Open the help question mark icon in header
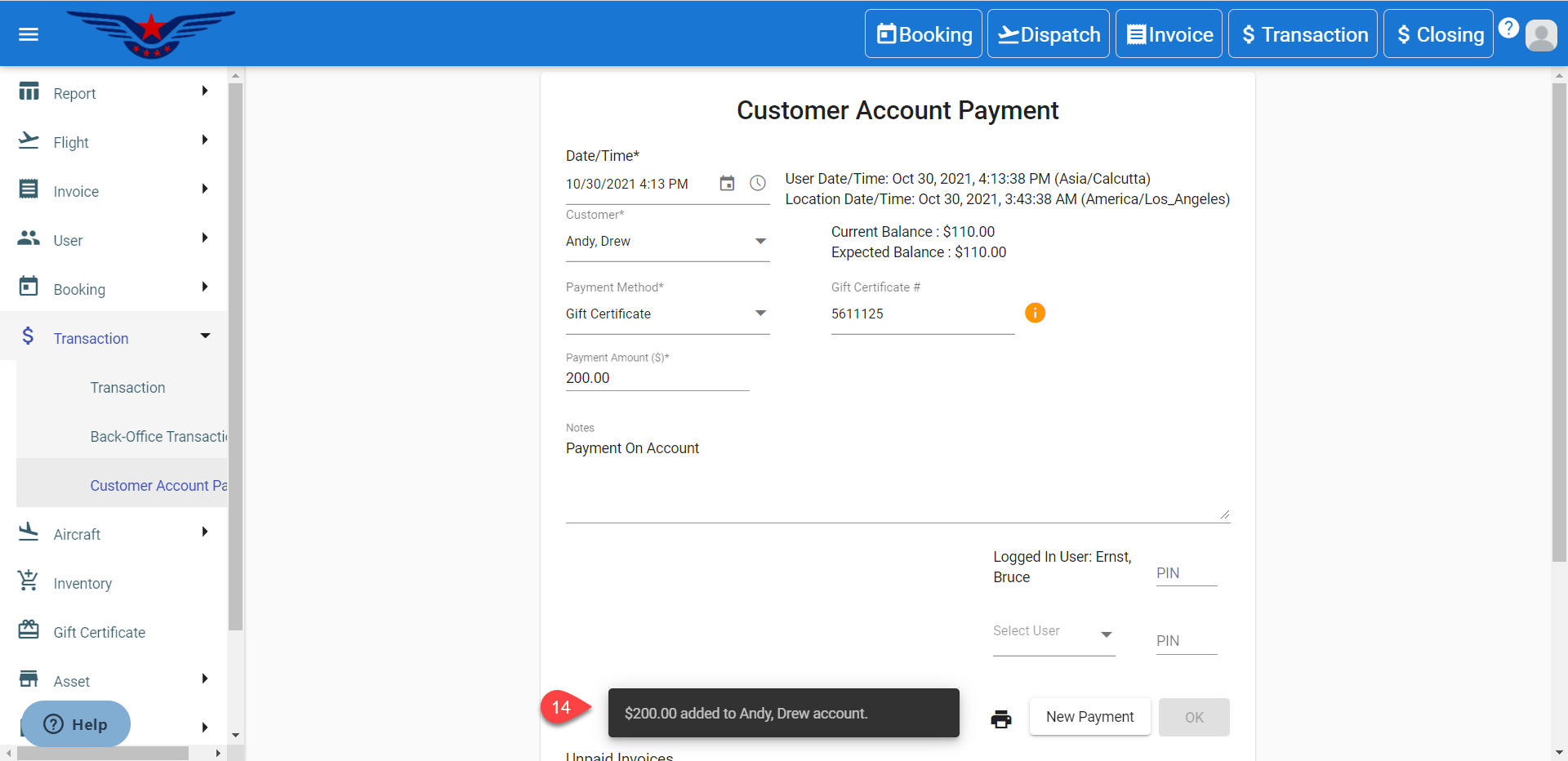Screen dimensions: 1568x761 coord(1508,29)
